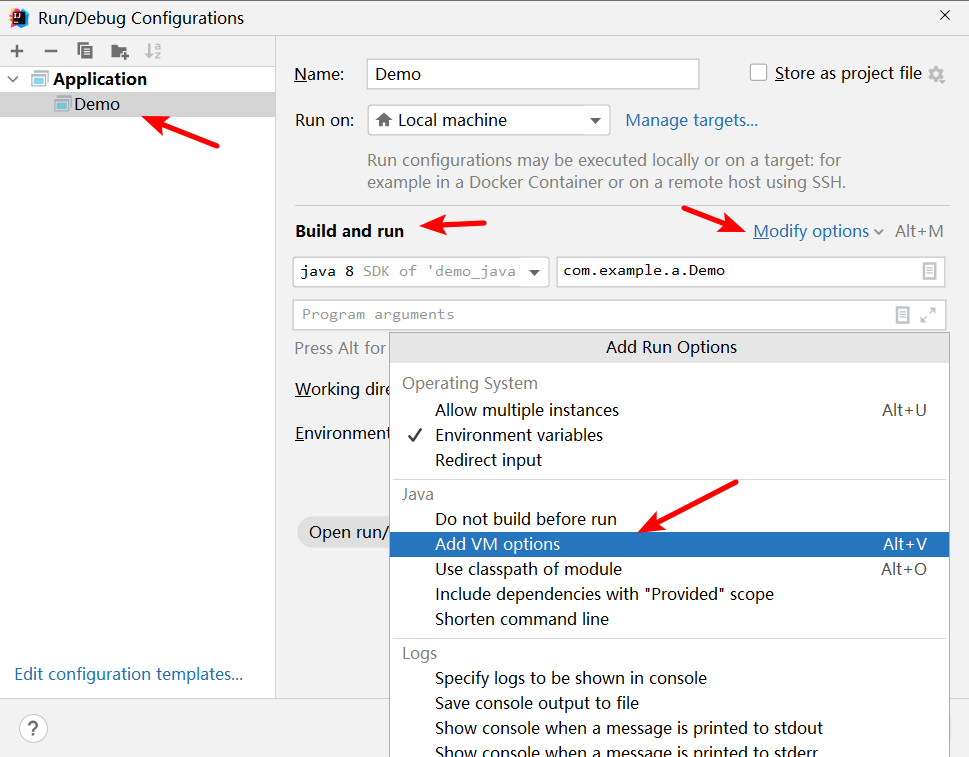Toggle the checked Environment variables option
Viewport: 969px width, 757px height.
click(x=518, y=435)
